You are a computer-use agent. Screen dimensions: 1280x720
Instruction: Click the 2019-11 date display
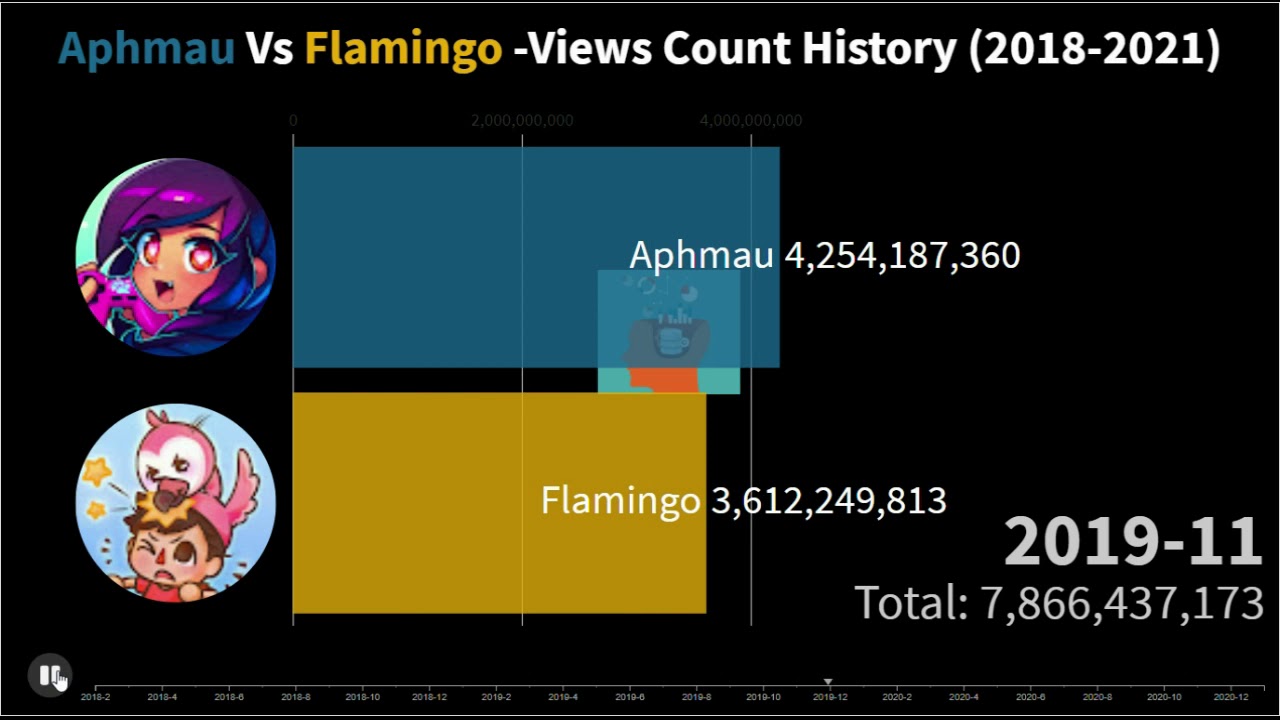point(1133,542)
